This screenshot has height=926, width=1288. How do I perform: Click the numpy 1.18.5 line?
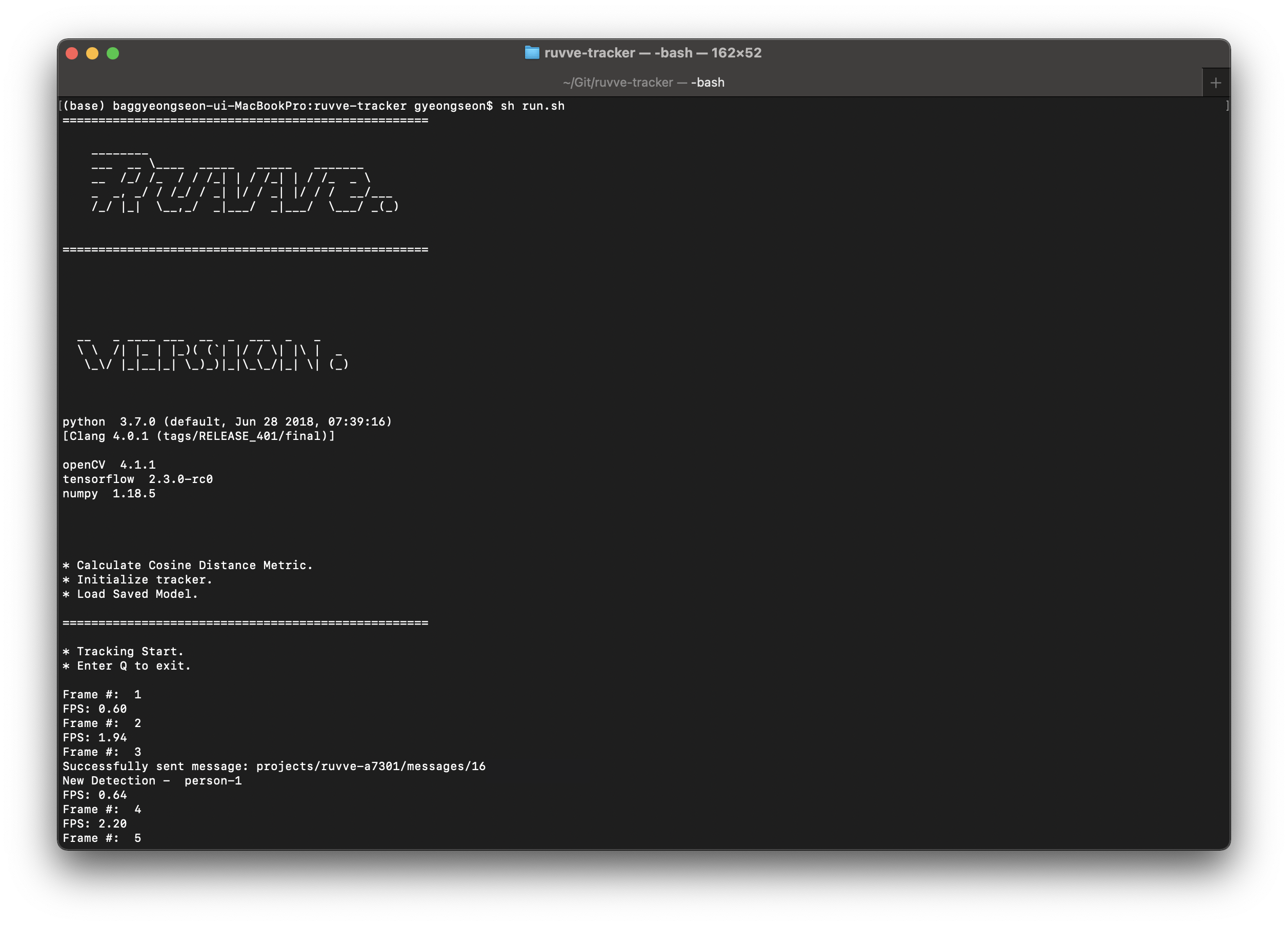(x=109, y=493)
